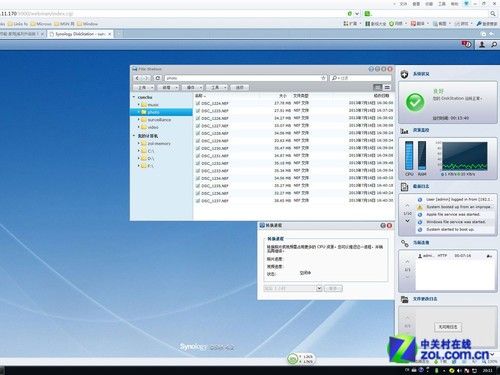
Task: Open the 新增 create dropdown
Action: click(169, 87)
